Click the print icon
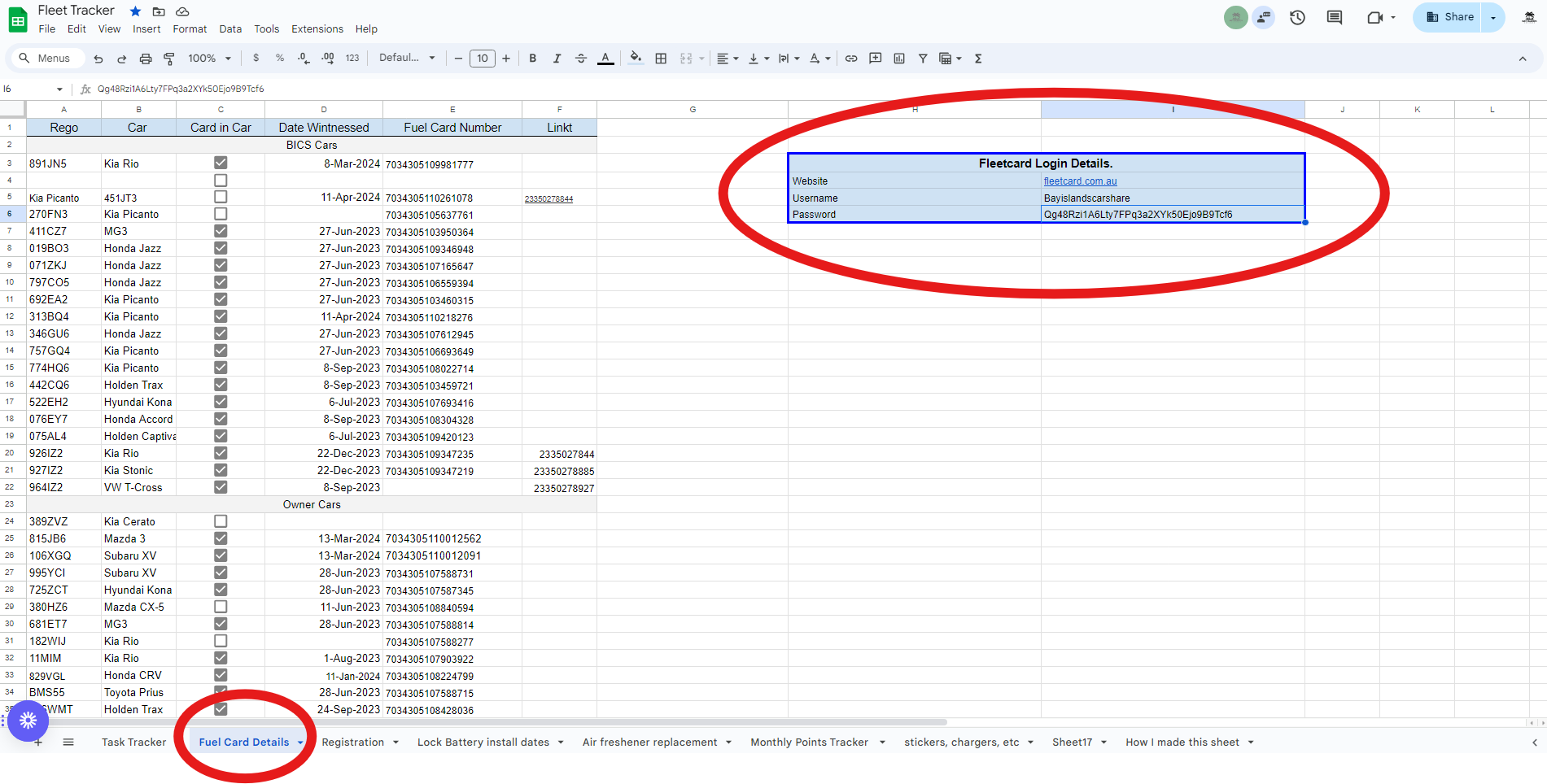This screenshot has width=1547, height=784. [x=146, y=59]
